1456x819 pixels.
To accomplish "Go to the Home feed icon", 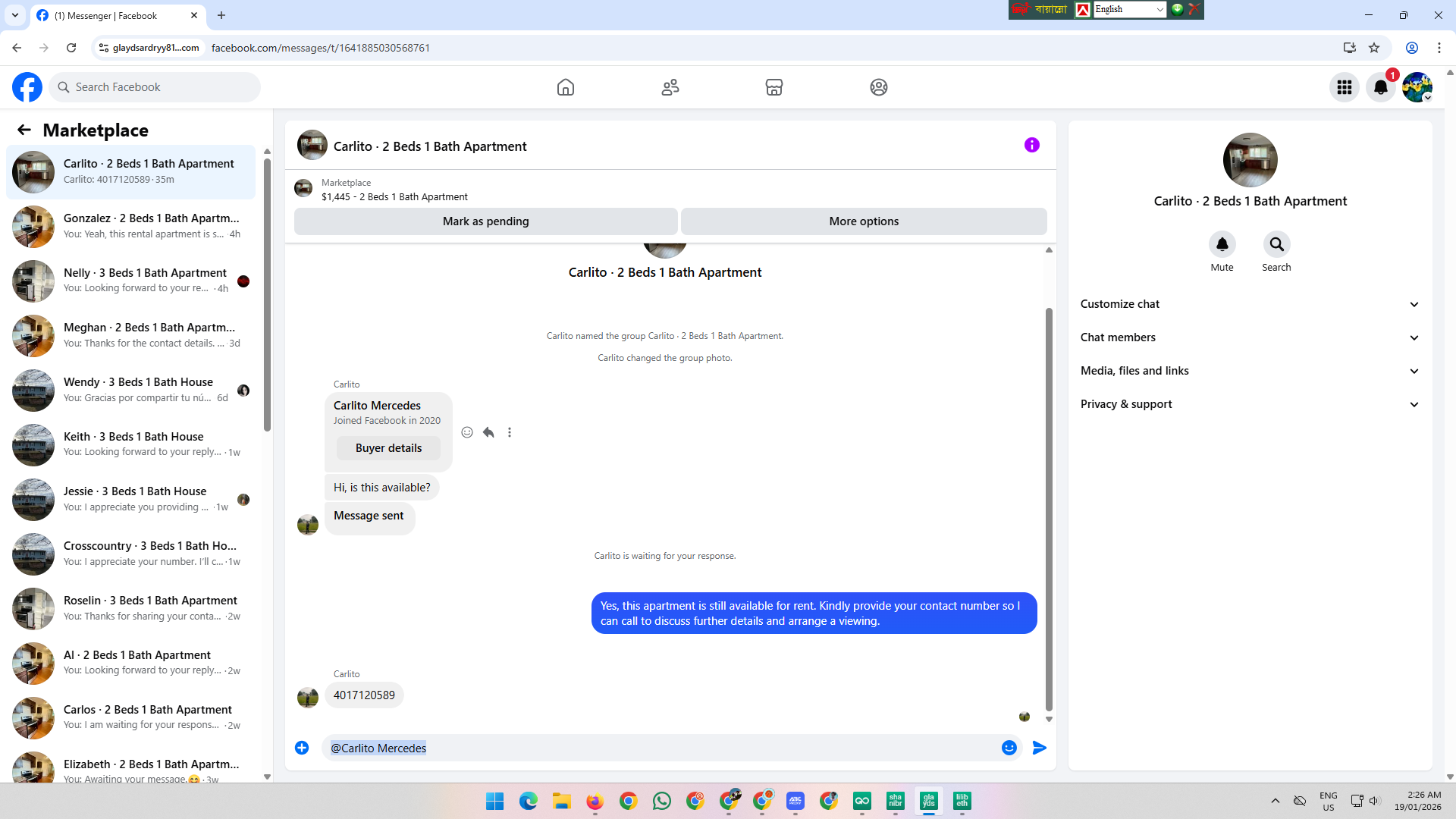I will 566,87.
